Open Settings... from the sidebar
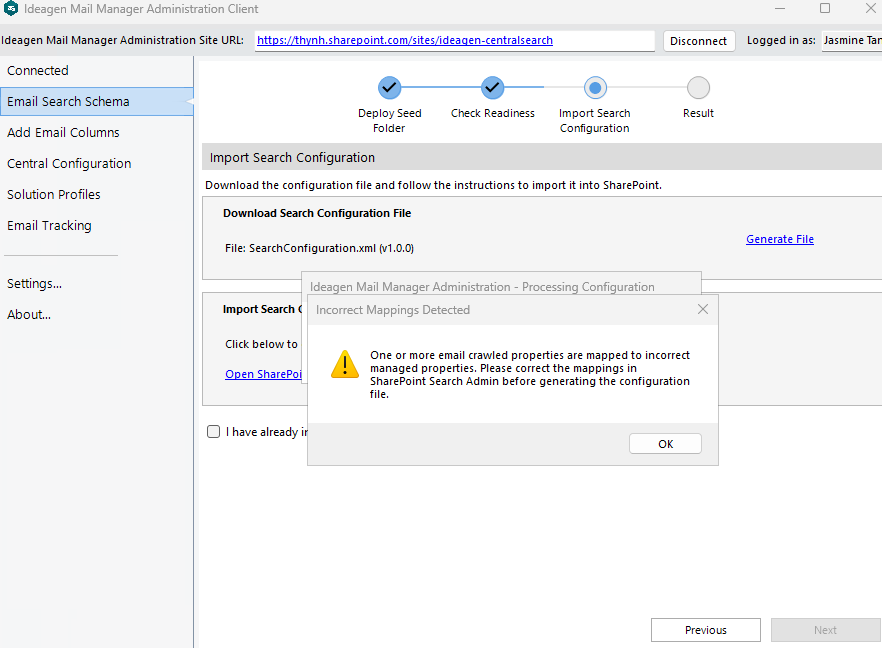The width and height of the screenshot is (882, 648). 34,284
